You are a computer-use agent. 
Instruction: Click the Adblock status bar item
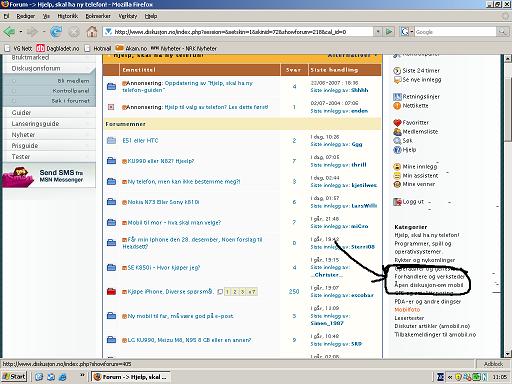pyautogui.click(x=493, y=364)
